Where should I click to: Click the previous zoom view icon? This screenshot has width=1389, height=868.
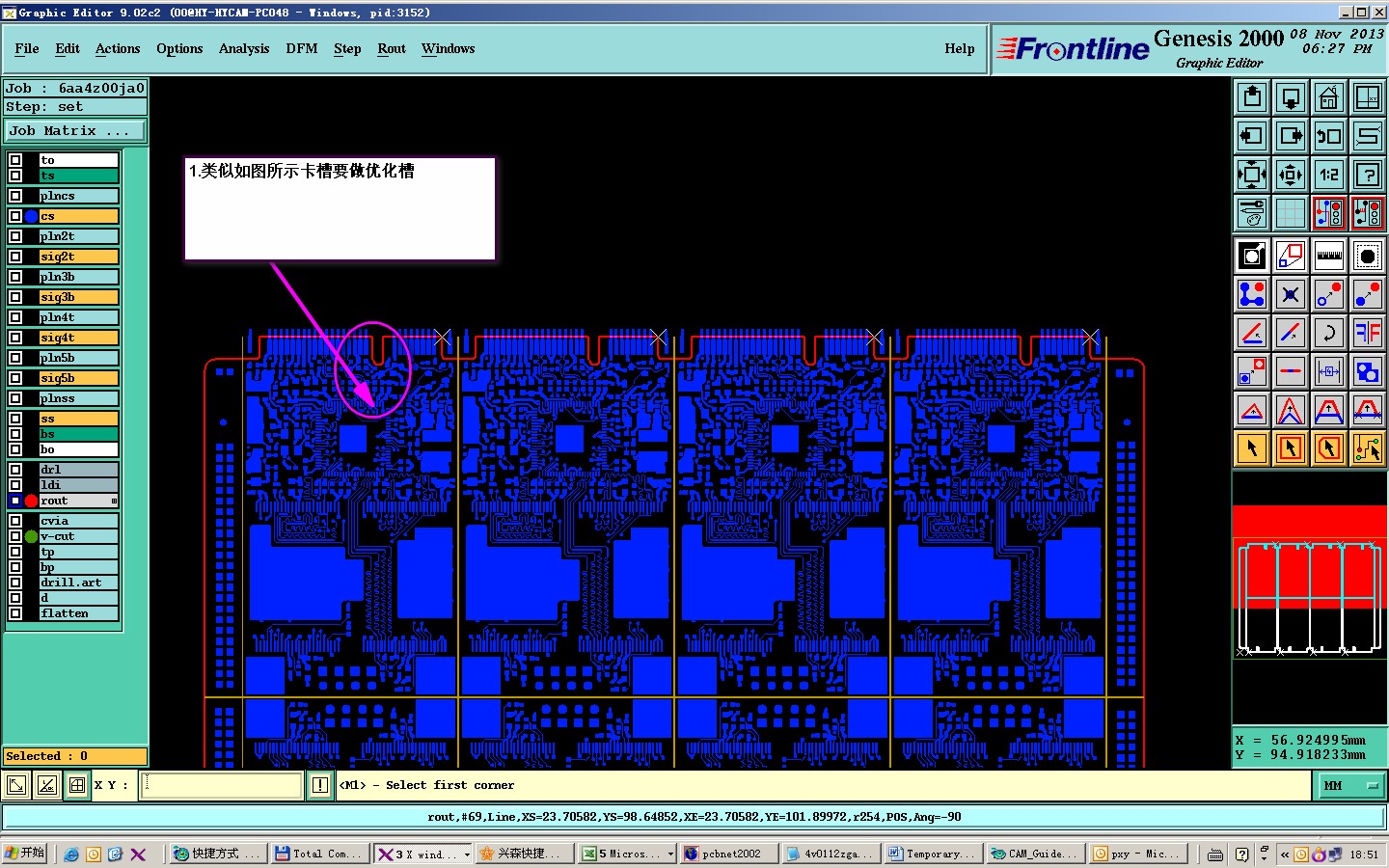click(x=1329, y=136)
